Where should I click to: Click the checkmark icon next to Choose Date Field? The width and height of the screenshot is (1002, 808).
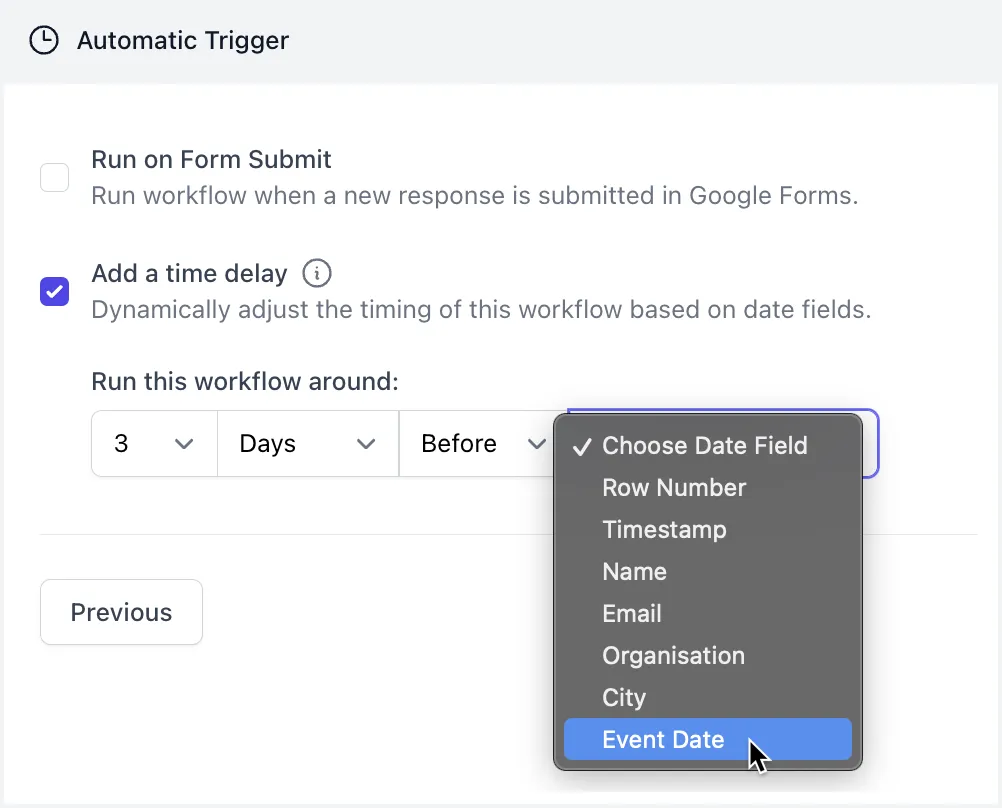tap(581, 446)
